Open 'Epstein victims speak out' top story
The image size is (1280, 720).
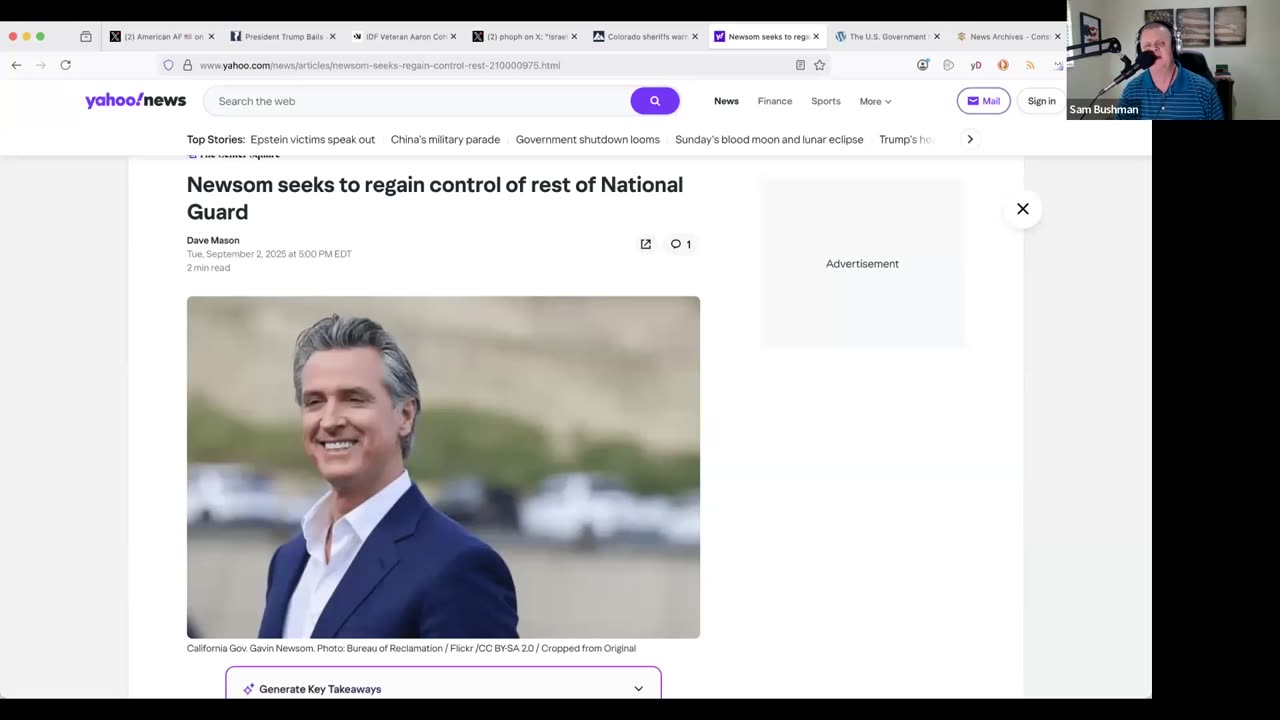tap(312, 139)
